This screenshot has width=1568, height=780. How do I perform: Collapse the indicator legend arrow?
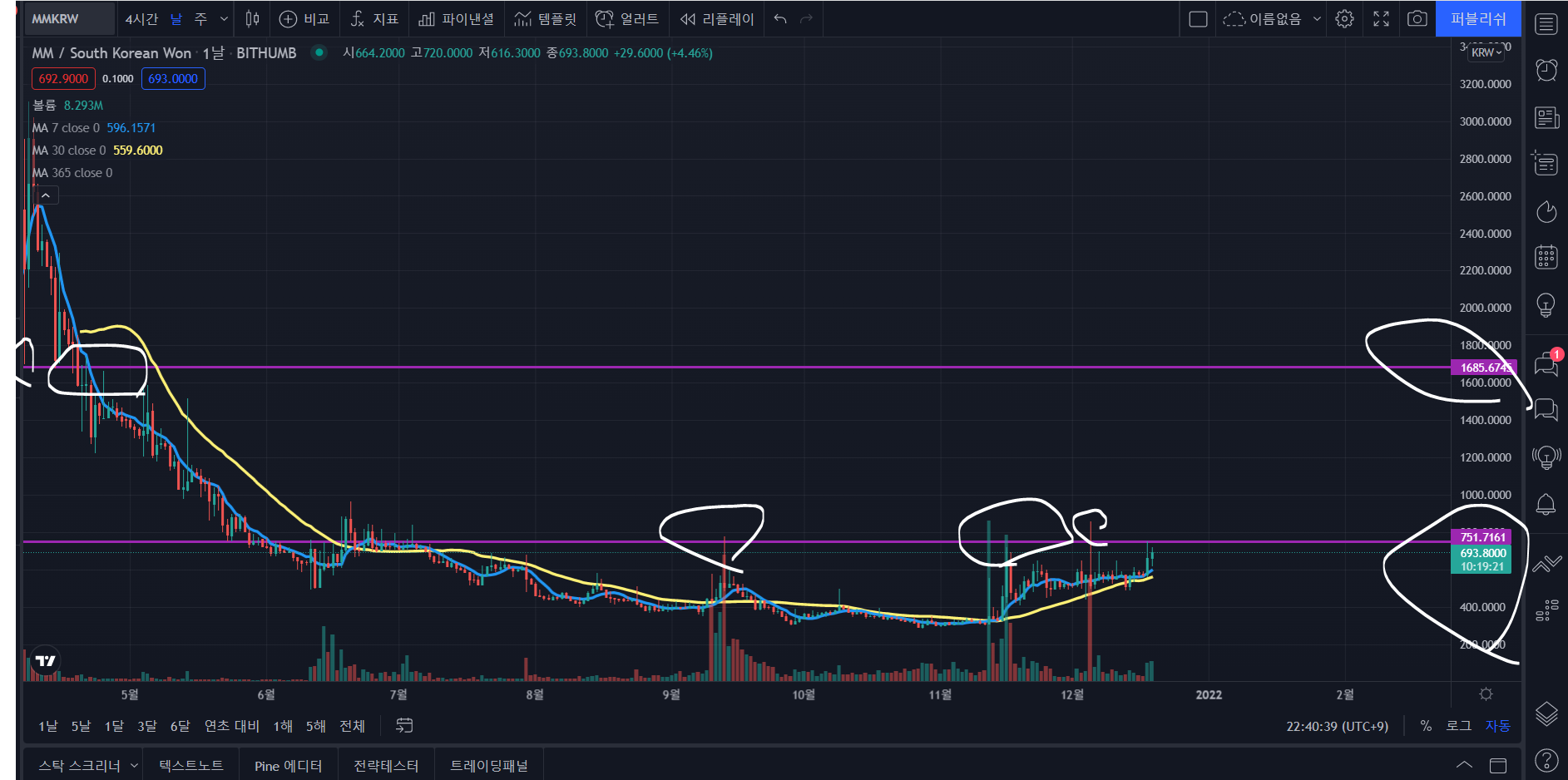pos(46,195)
